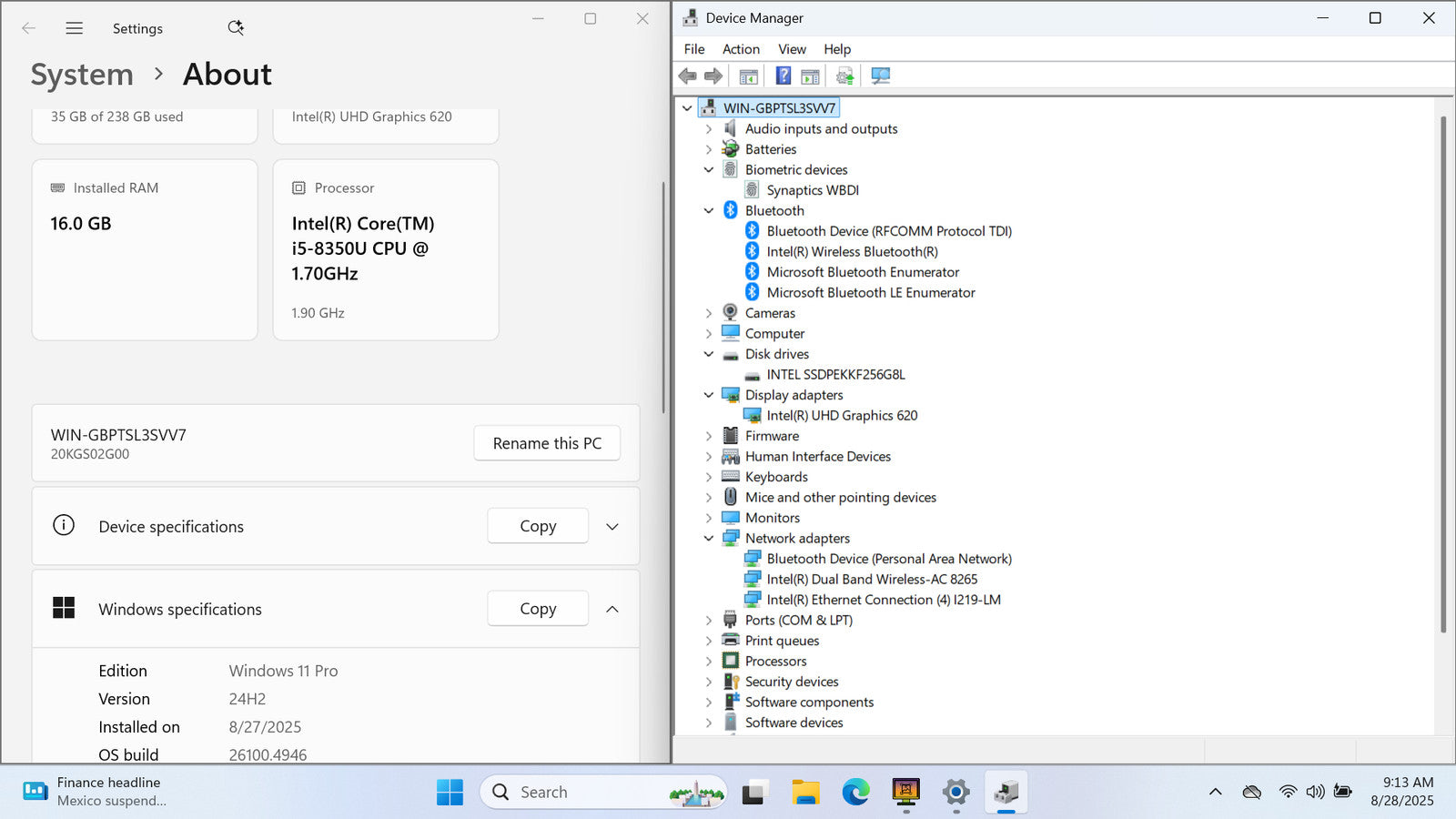Click the Forward arrow in Device Manager toolbar
This screenshot has height=819, width=1456.
tap(713, 76)
